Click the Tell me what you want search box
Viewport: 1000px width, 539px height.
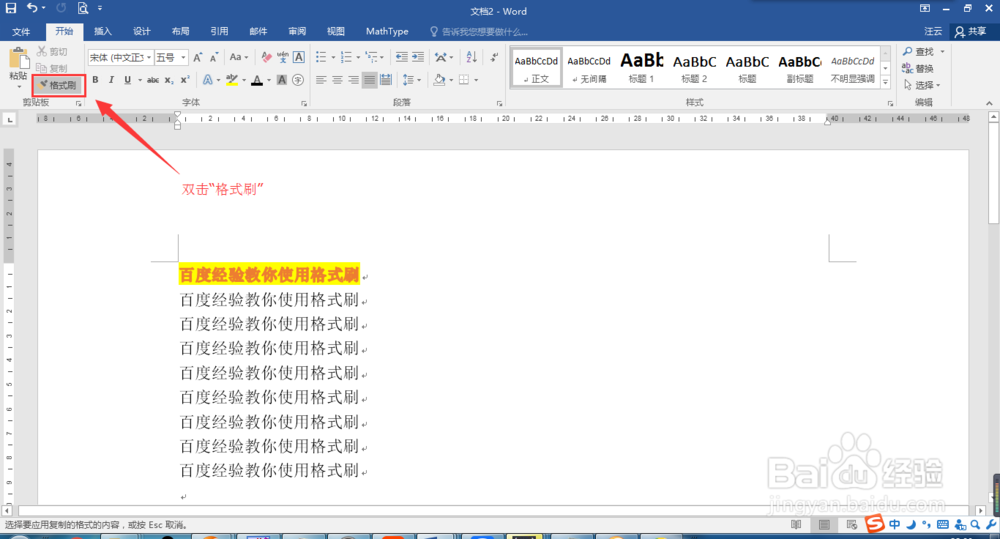(479, 31)
